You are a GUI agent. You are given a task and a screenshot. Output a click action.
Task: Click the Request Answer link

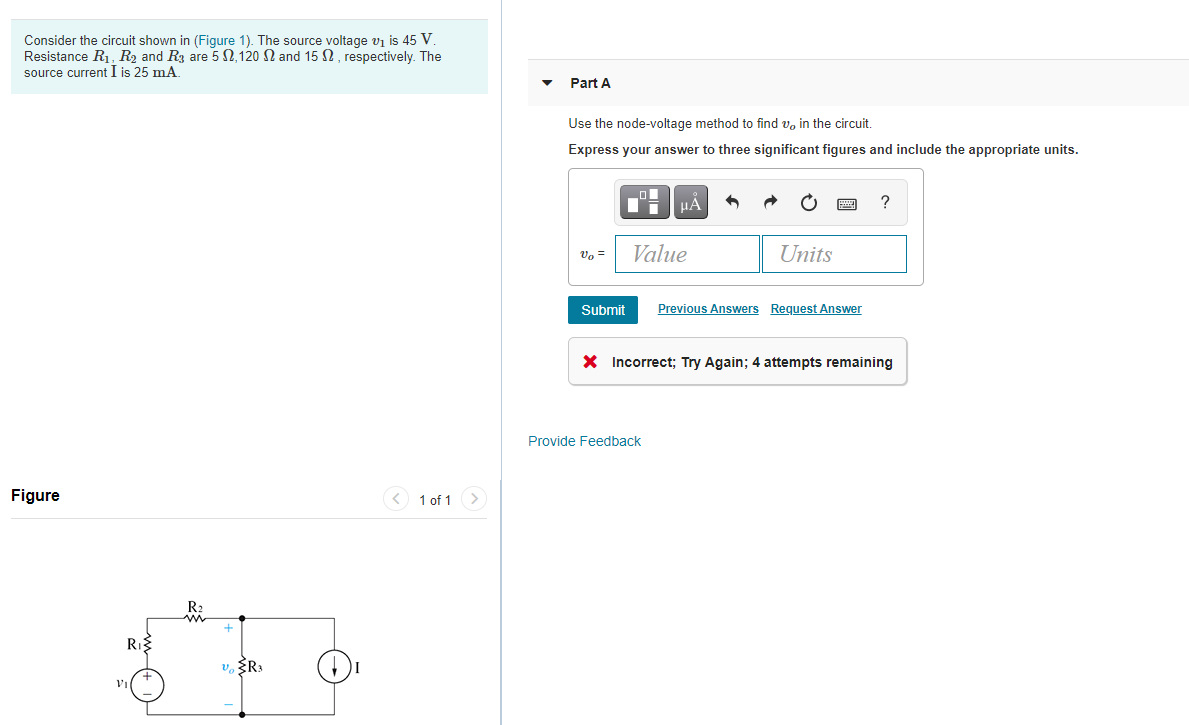tap(816, 309)
